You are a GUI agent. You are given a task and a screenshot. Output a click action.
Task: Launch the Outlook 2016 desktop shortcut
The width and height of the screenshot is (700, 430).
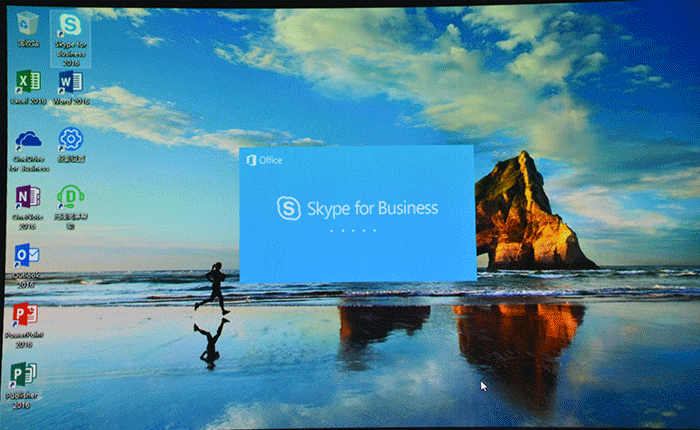pyautogui.click(x=27, y=255)
